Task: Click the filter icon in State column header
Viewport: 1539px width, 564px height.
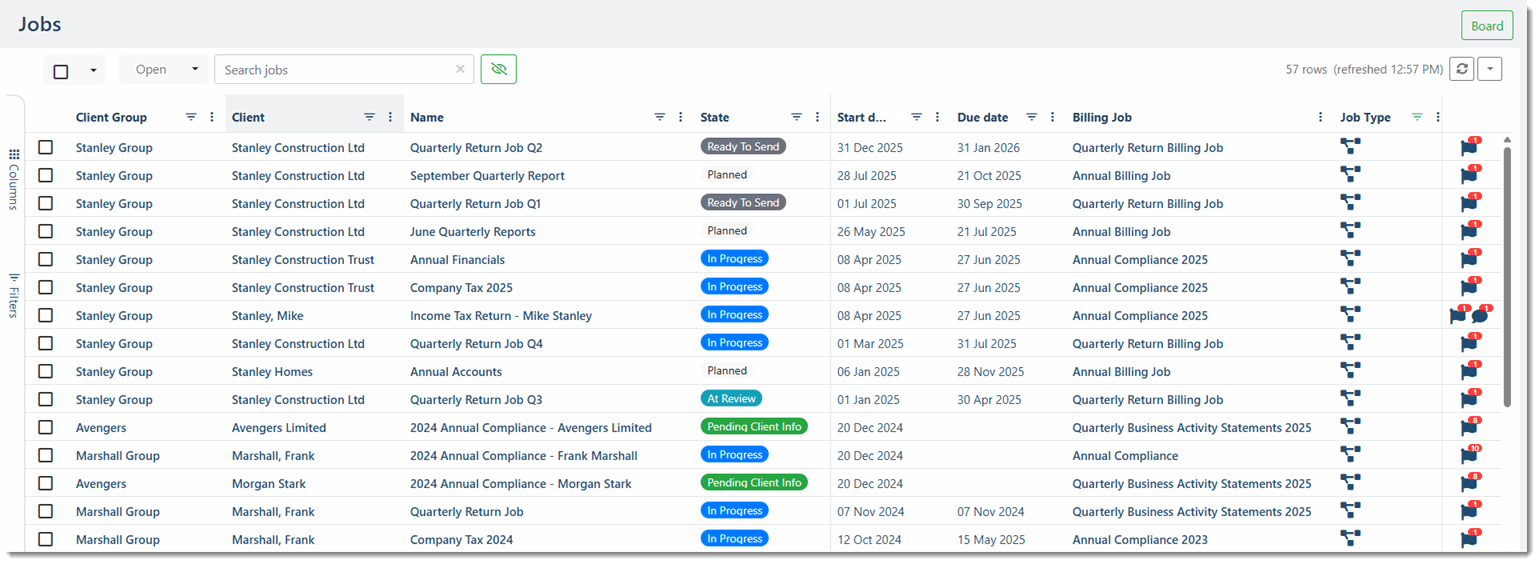Action: click(797, 117)
